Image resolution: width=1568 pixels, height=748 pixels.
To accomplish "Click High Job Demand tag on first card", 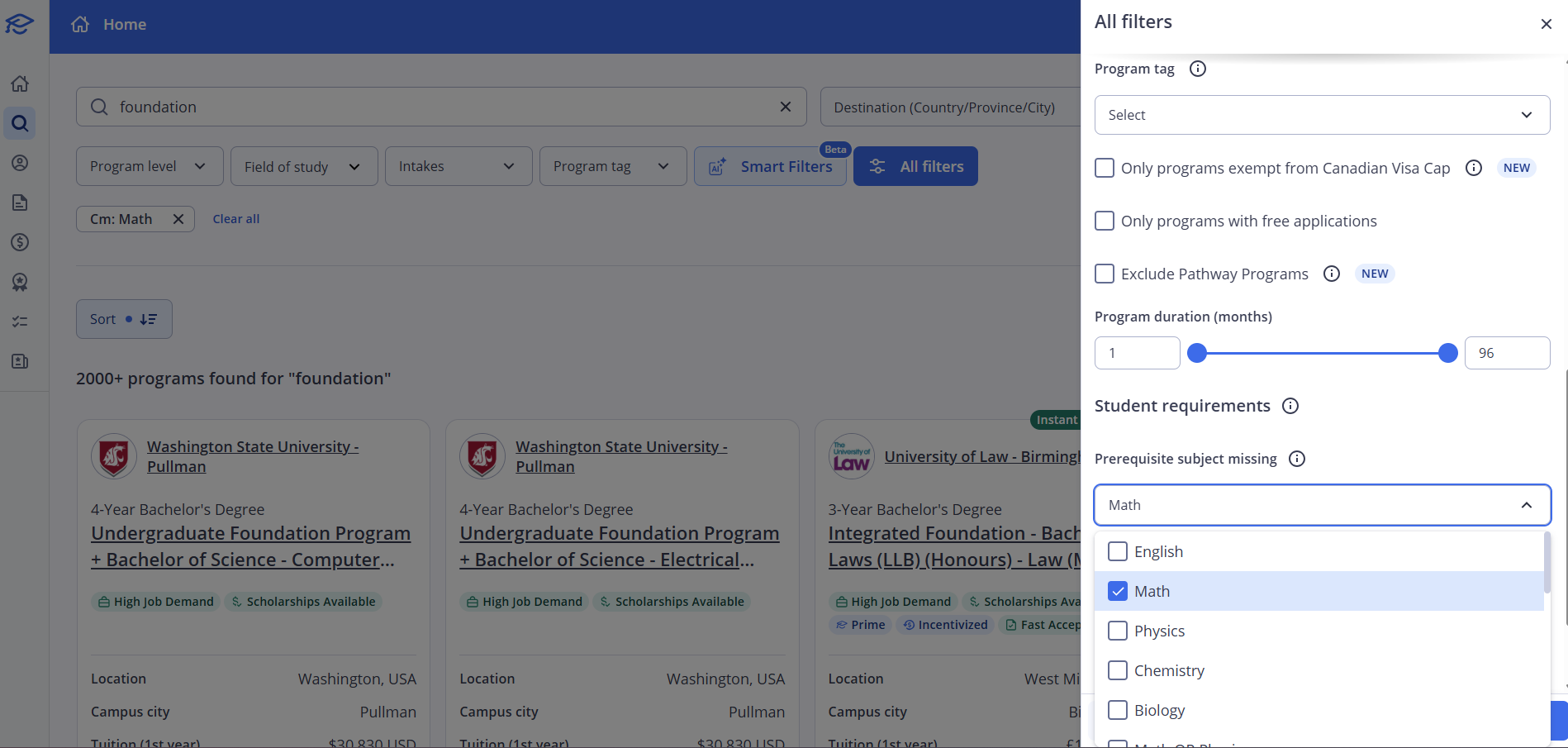I will (155, 602).
